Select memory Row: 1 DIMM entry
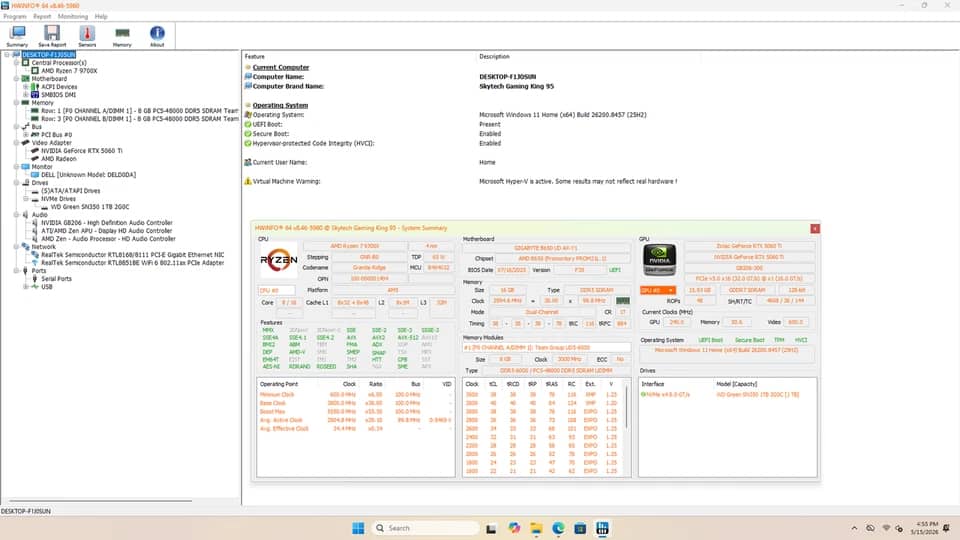This screenshot has width=960, height=540. coord(140,110)
